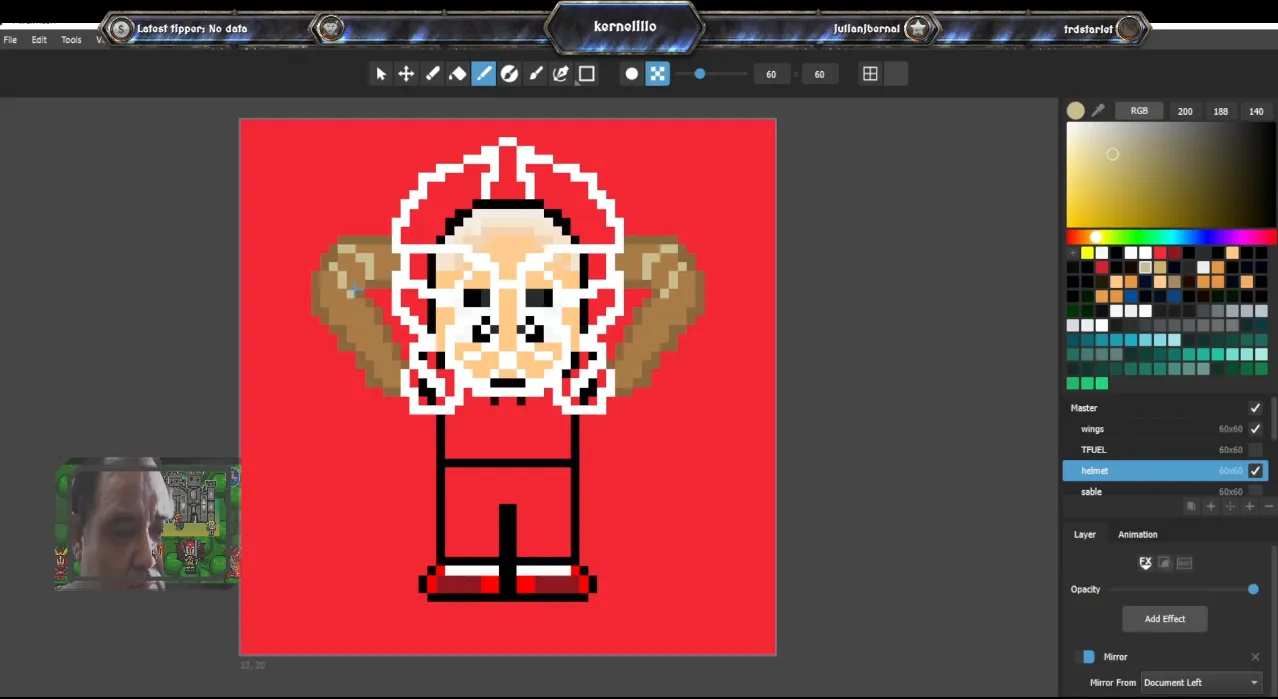Screen dimensions: 1278x699
Task: Click the first 60 size field
Action: [x=771, y=74]
